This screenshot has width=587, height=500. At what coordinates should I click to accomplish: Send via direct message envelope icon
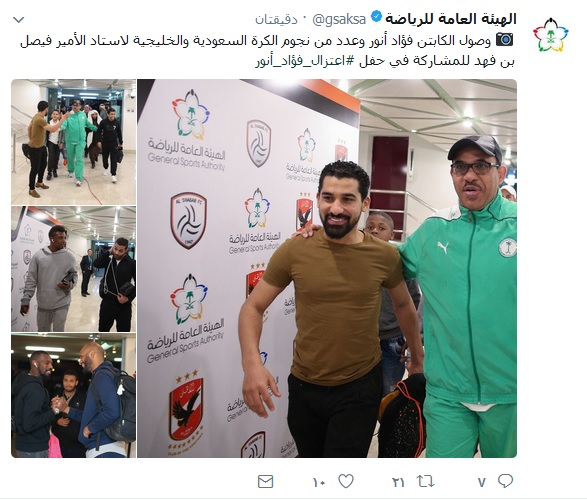pos(266,482)
